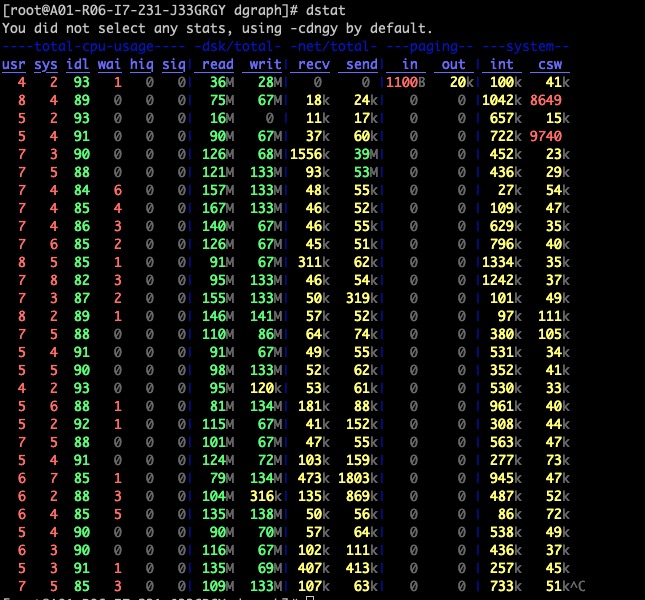
Task: Click the '152k' send value
Action: [362, 424]
